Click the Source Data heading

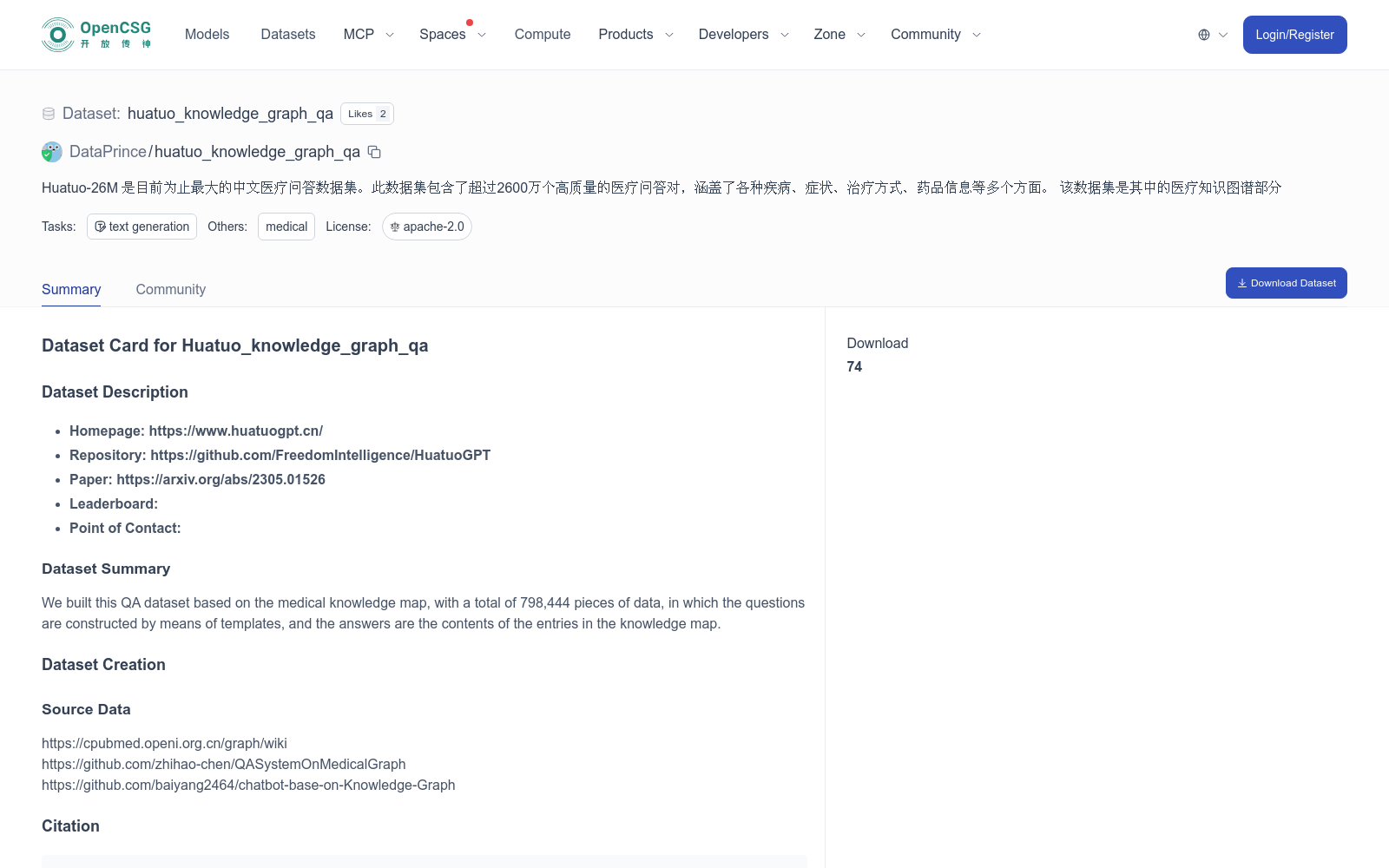point(86,709)
